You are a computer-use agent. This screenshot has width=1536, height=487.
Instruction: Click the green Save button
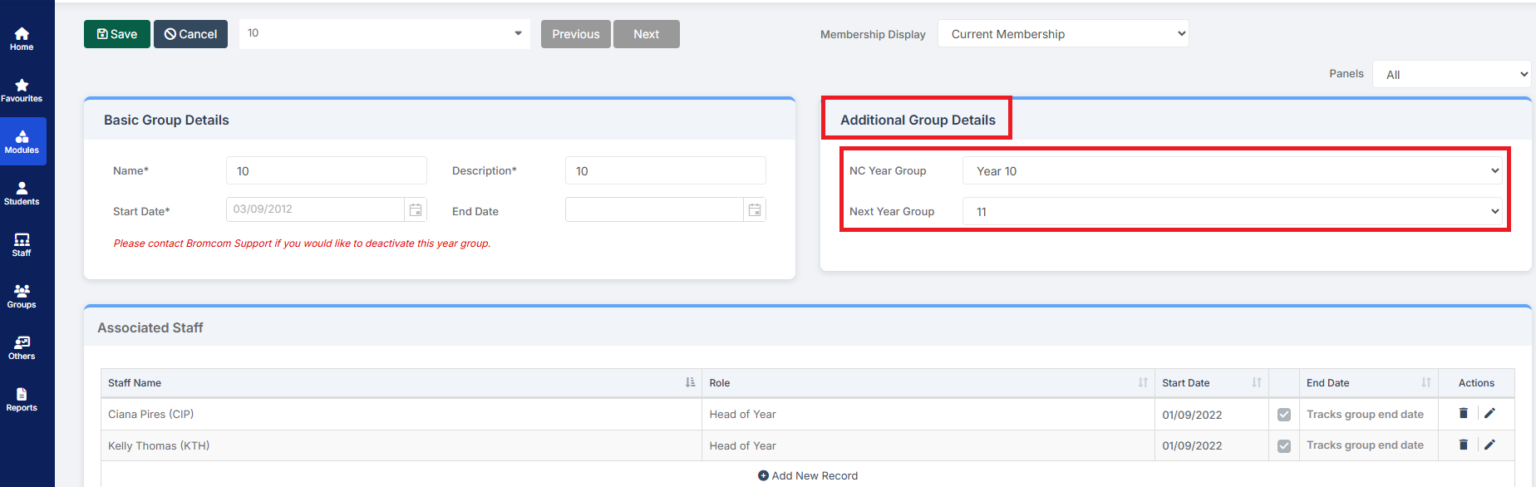117,34
